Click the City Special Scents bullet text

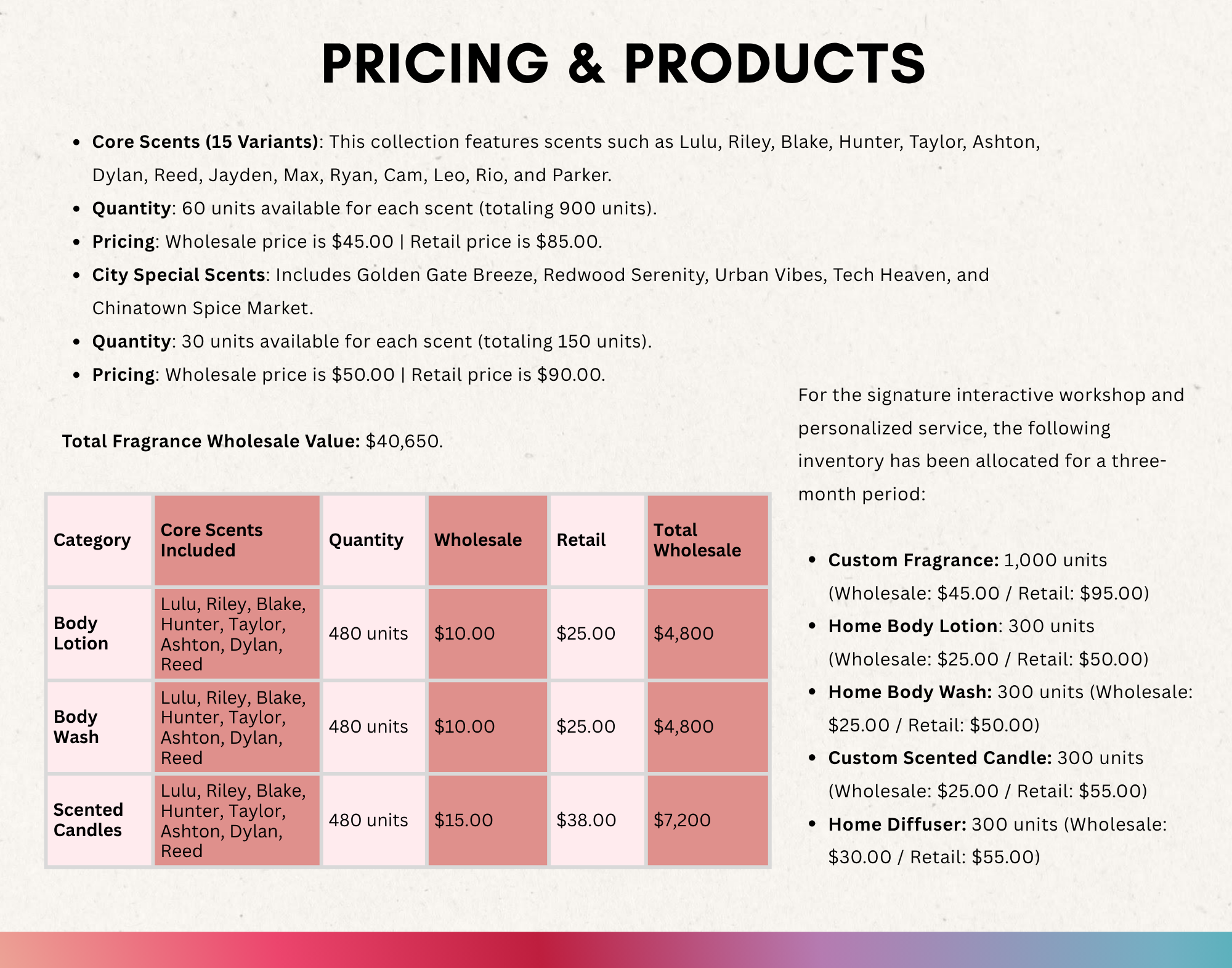click(540, 291)
